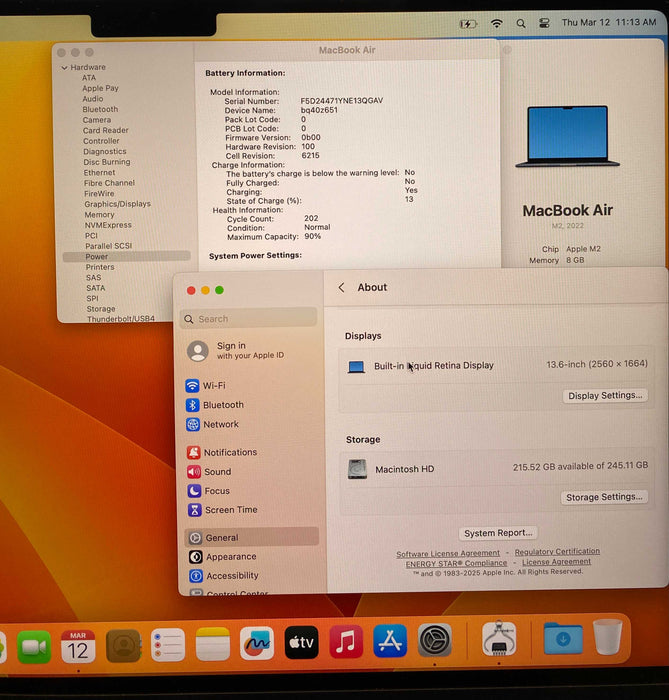Screen dimensions: 669x700
Task: Select Bluetooth in System Information hardware list
Action: click(x=100, y=109)
